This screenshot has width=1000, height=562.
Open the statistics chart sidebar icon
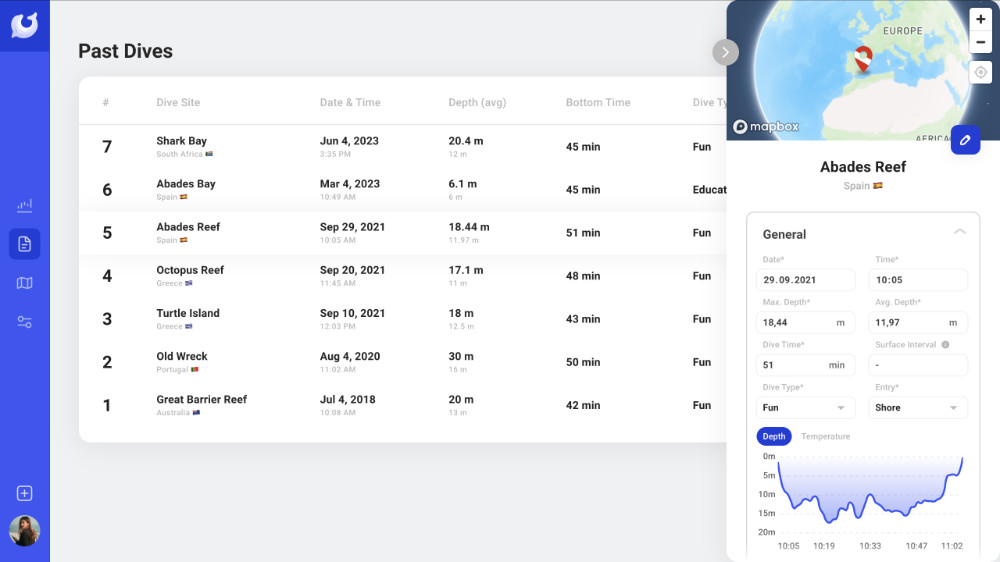25,206
